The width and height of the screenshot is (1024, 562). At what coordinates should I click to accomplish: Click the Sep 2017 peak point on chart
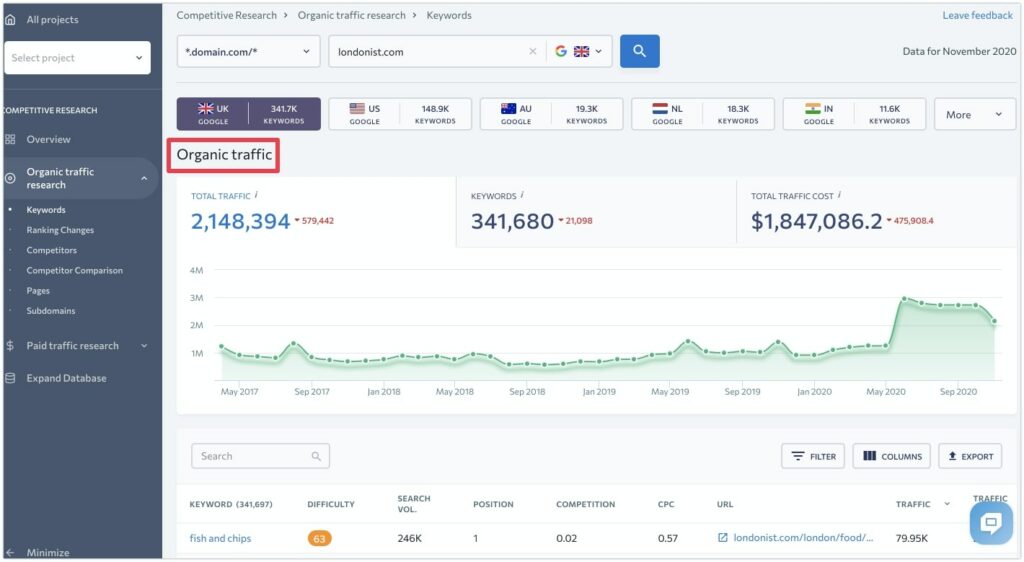294,343
